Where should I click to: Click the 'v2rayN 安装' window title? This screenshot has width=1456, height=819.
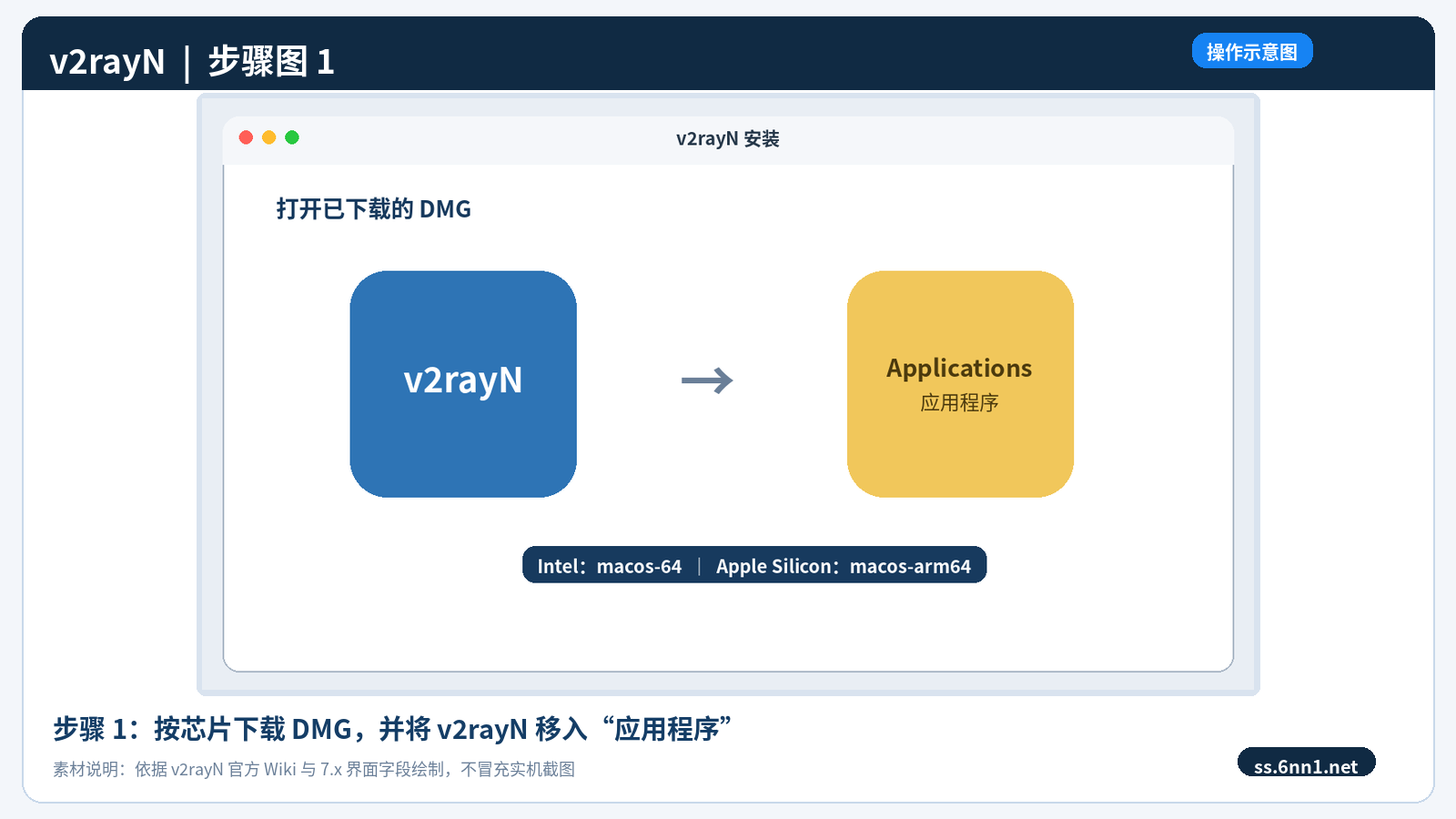pyautogui.click(x=728, y=139)
